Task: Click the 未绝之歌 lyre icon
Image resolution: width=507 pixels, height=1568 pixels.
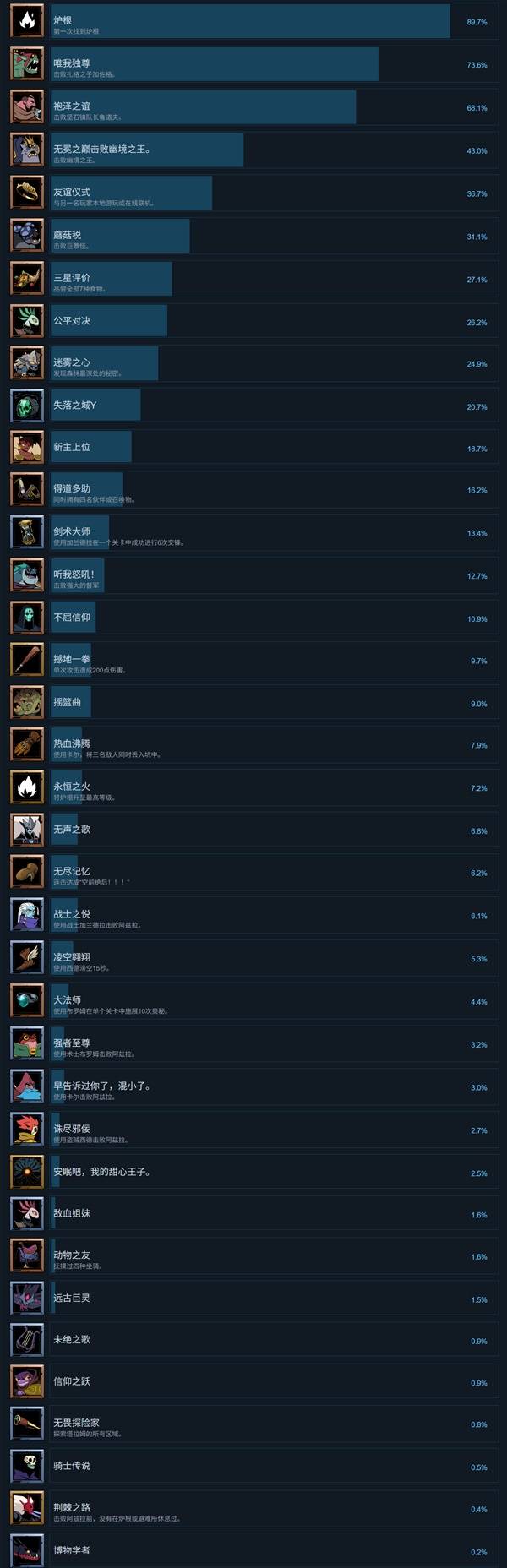Action: [26, 1340]
